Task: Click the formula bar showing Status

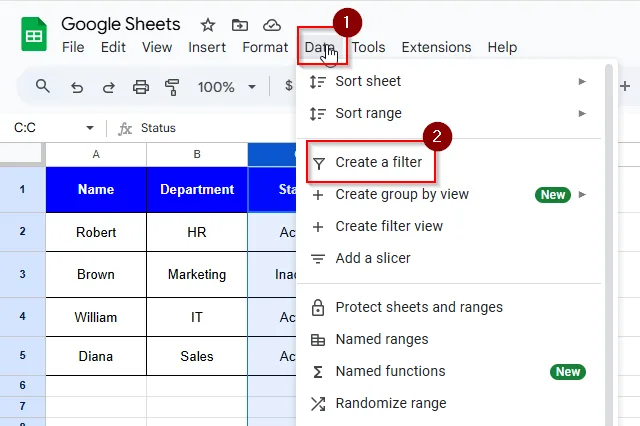Action: click(x=158, y=128)
